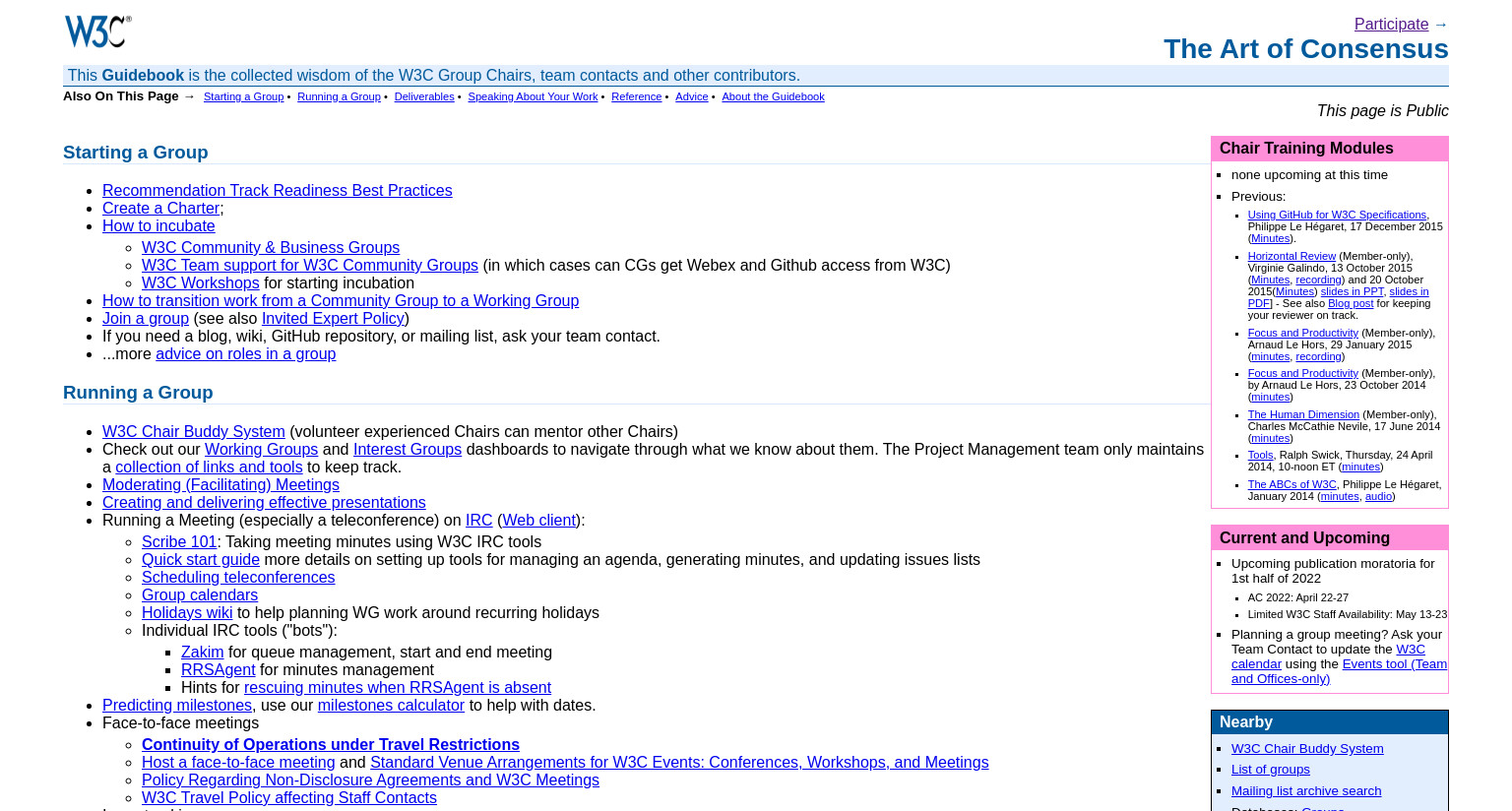Click The Art of Consensus title
The image size is (1512, 811).
[1305, 49]
